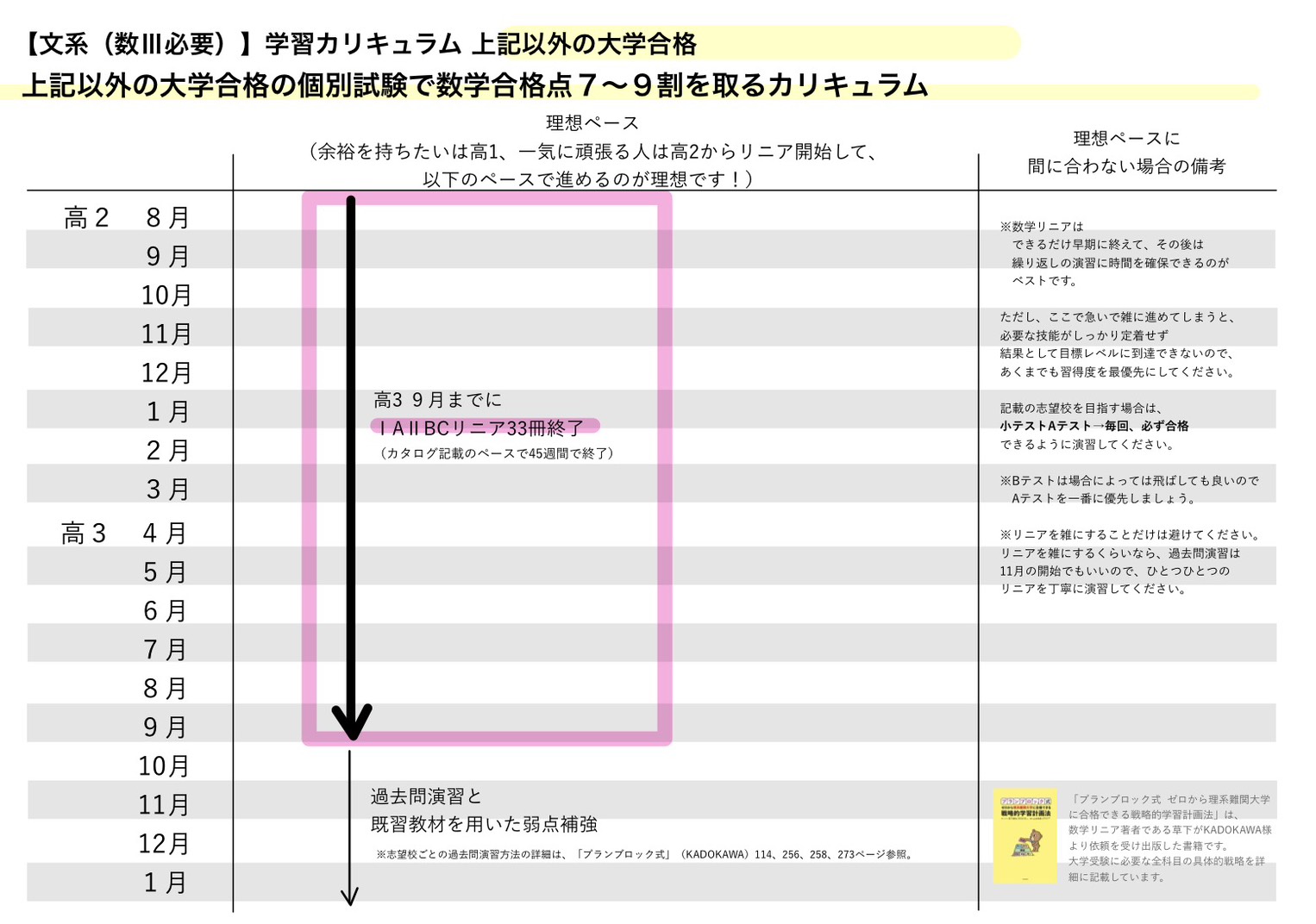Viewport: 1316px width, 924px height.
Task: Click the line できるだけ早期に終えて、その後は
Action: [x=1108, y=245]
